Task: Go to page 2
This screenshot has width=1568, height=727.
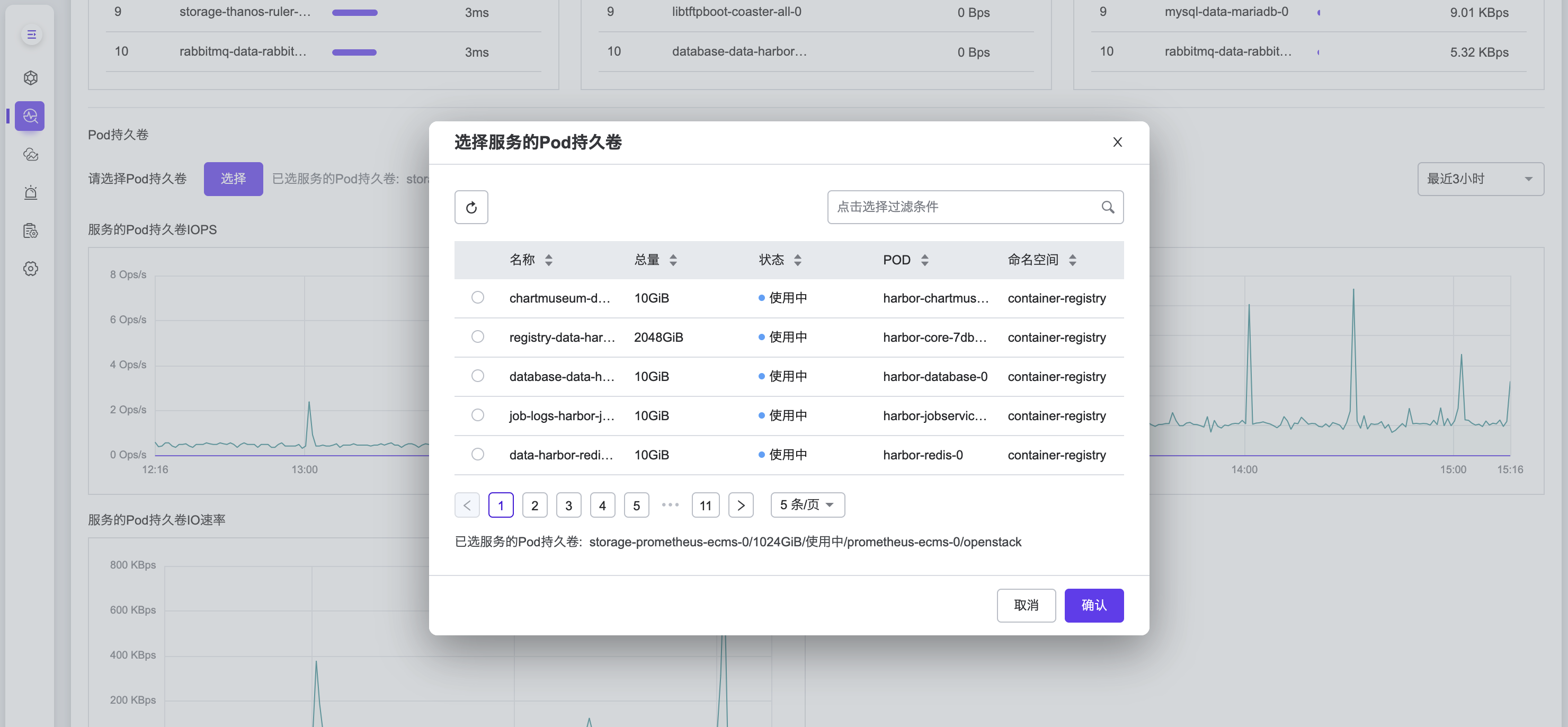Action: [534, 506]
